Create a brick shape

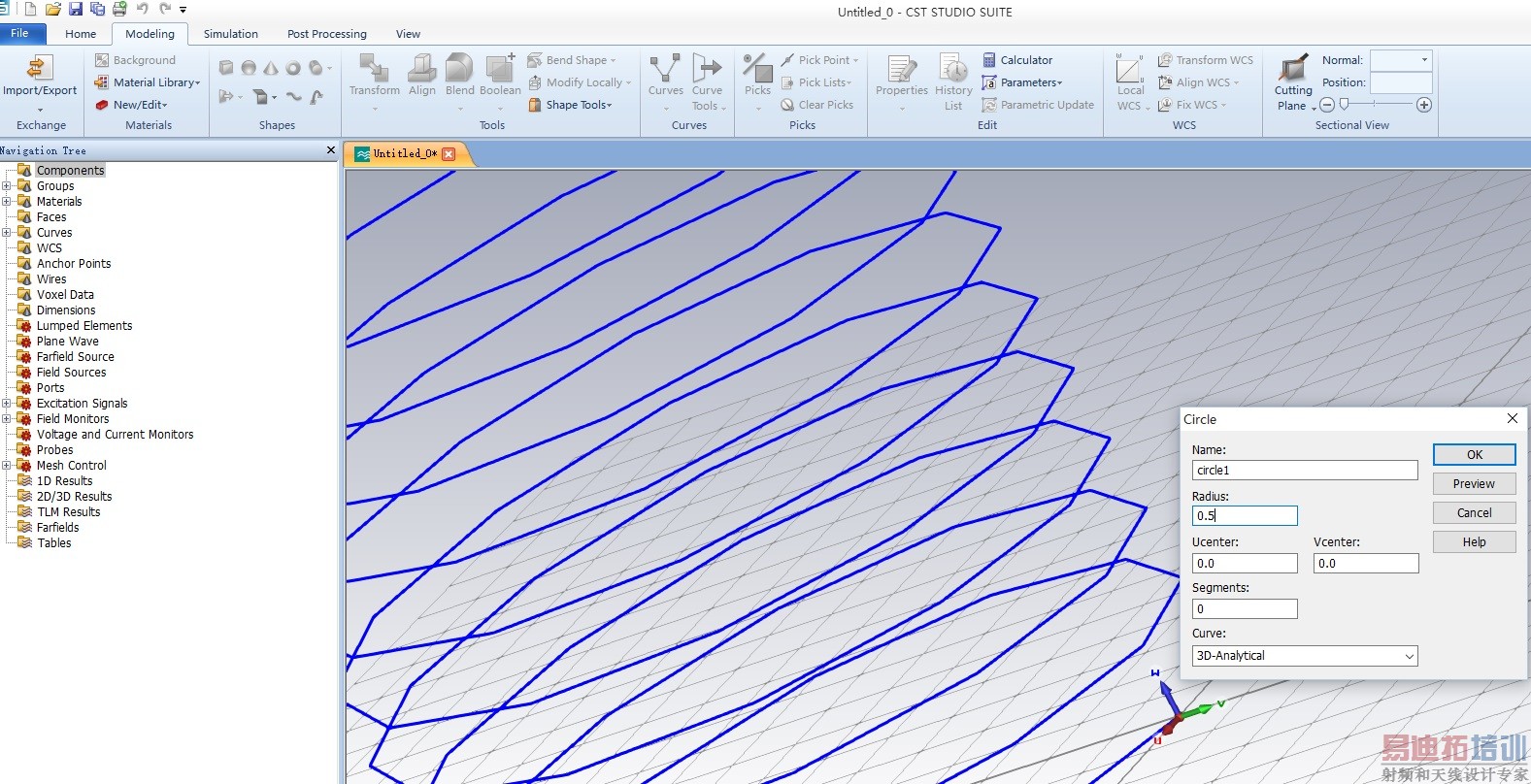(226, 68)
